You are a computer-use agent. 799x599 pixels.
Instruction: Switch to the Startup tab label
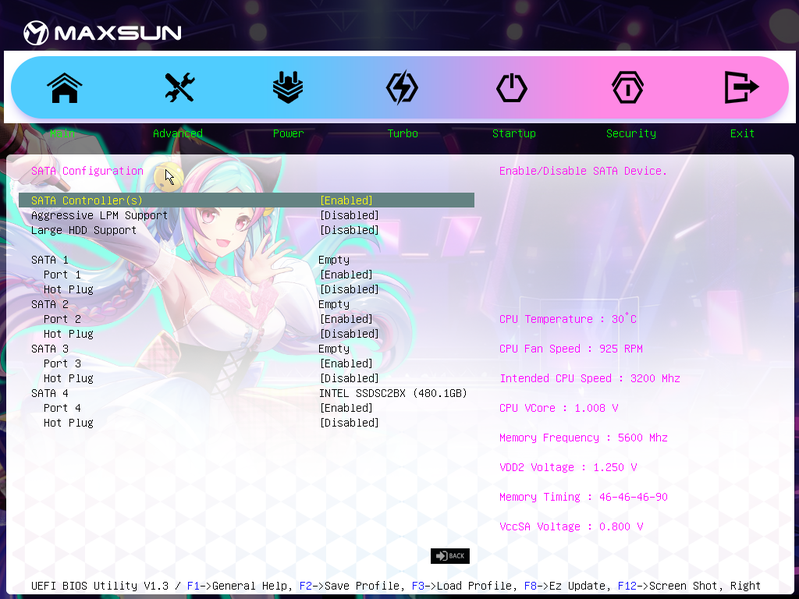pos(514,133)
